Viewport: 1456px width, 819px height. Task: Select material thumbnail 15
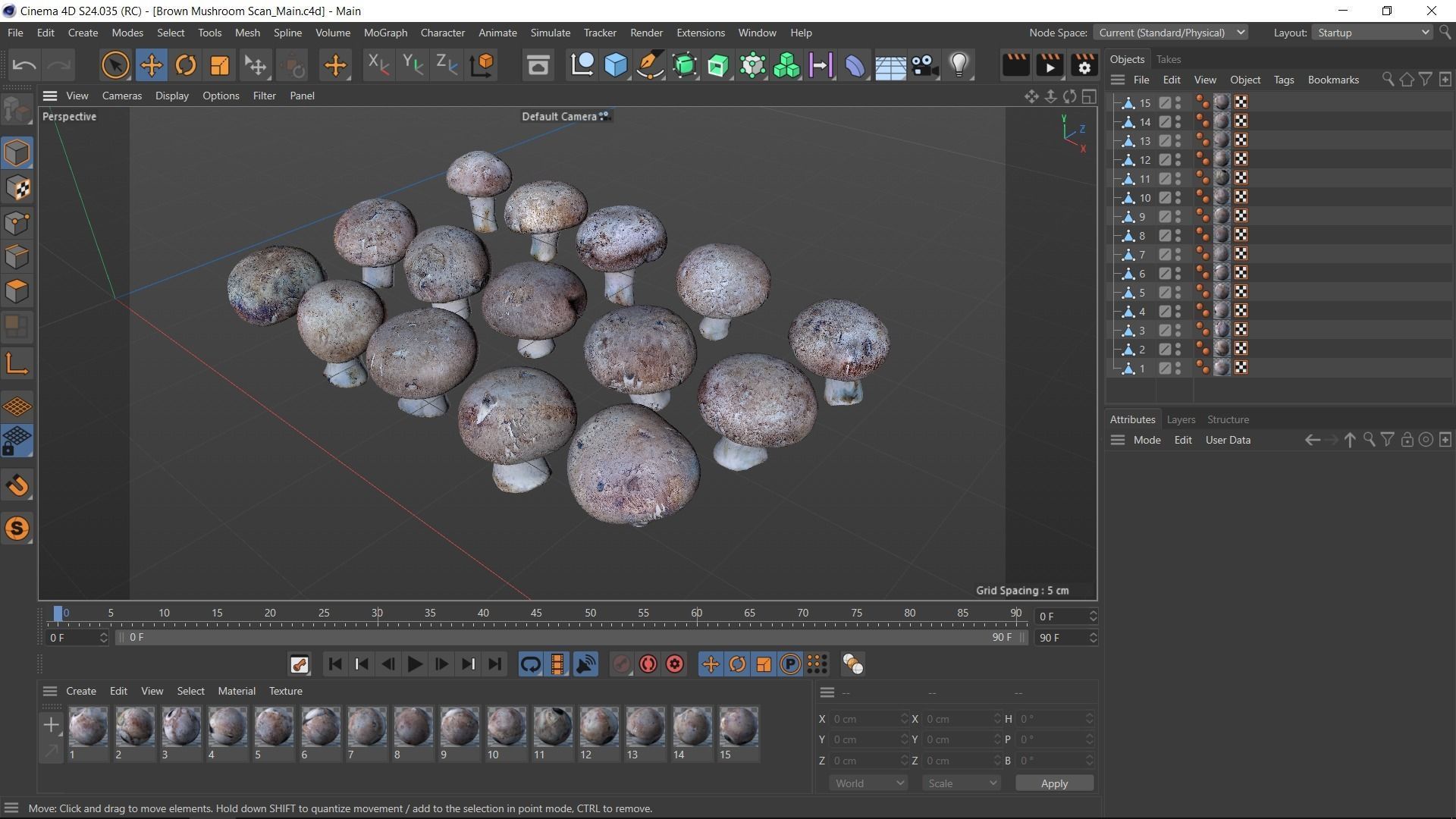pyautogui.click(x=738, y=726)
